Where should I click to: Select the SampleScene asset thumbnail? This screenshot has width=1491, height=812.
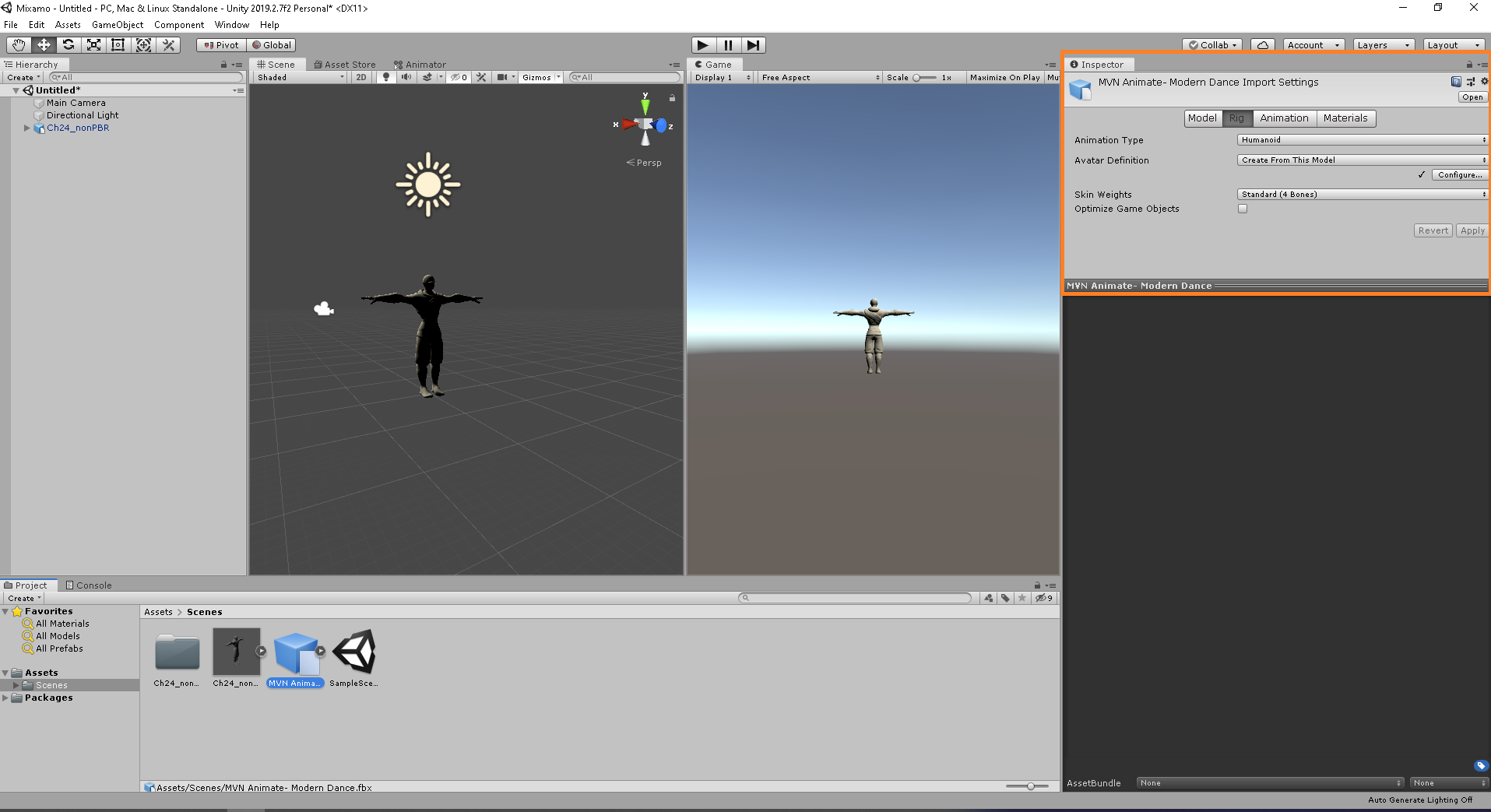pyautogui.click(x=354, y=652)
